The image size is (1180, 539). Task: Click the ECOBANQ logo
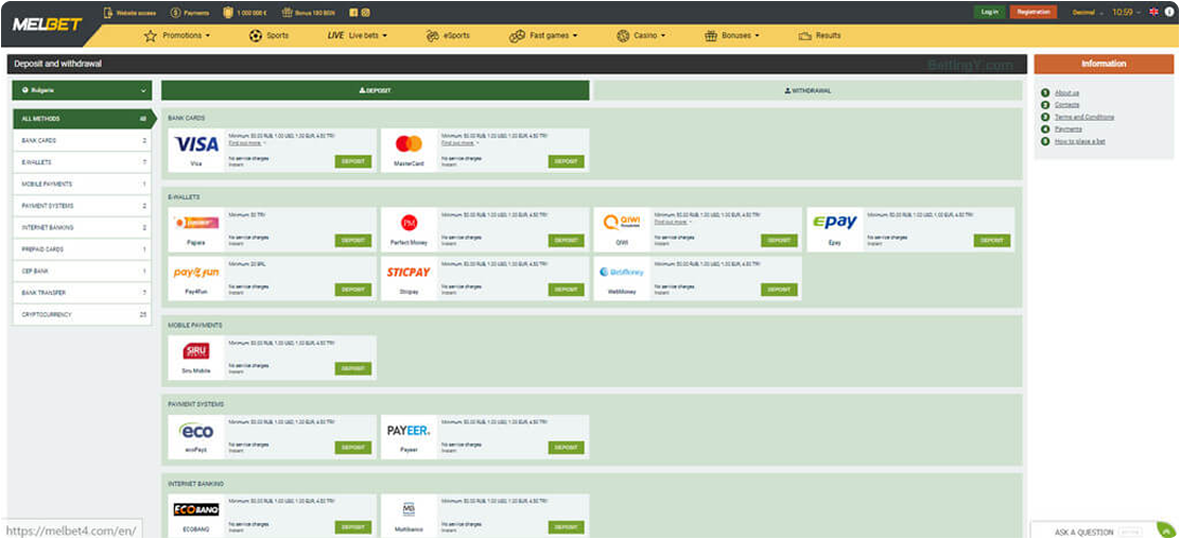tap(196, 510)
